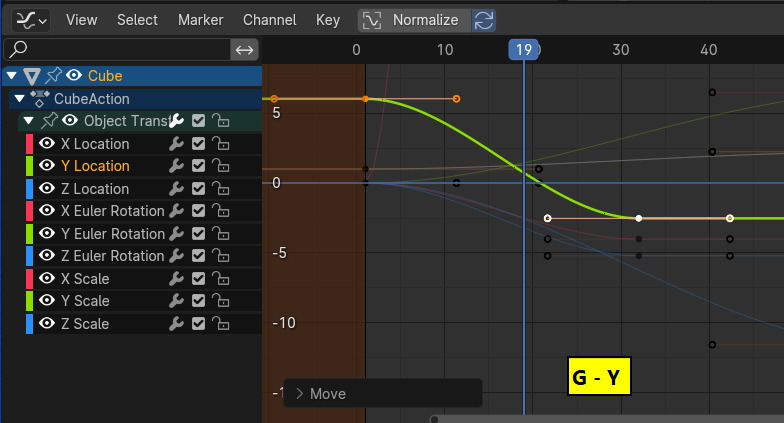This screenshot has width=784, height=423.
Task: Uncheck the X Location mute checkbox
Action: (x=198, y=144)
